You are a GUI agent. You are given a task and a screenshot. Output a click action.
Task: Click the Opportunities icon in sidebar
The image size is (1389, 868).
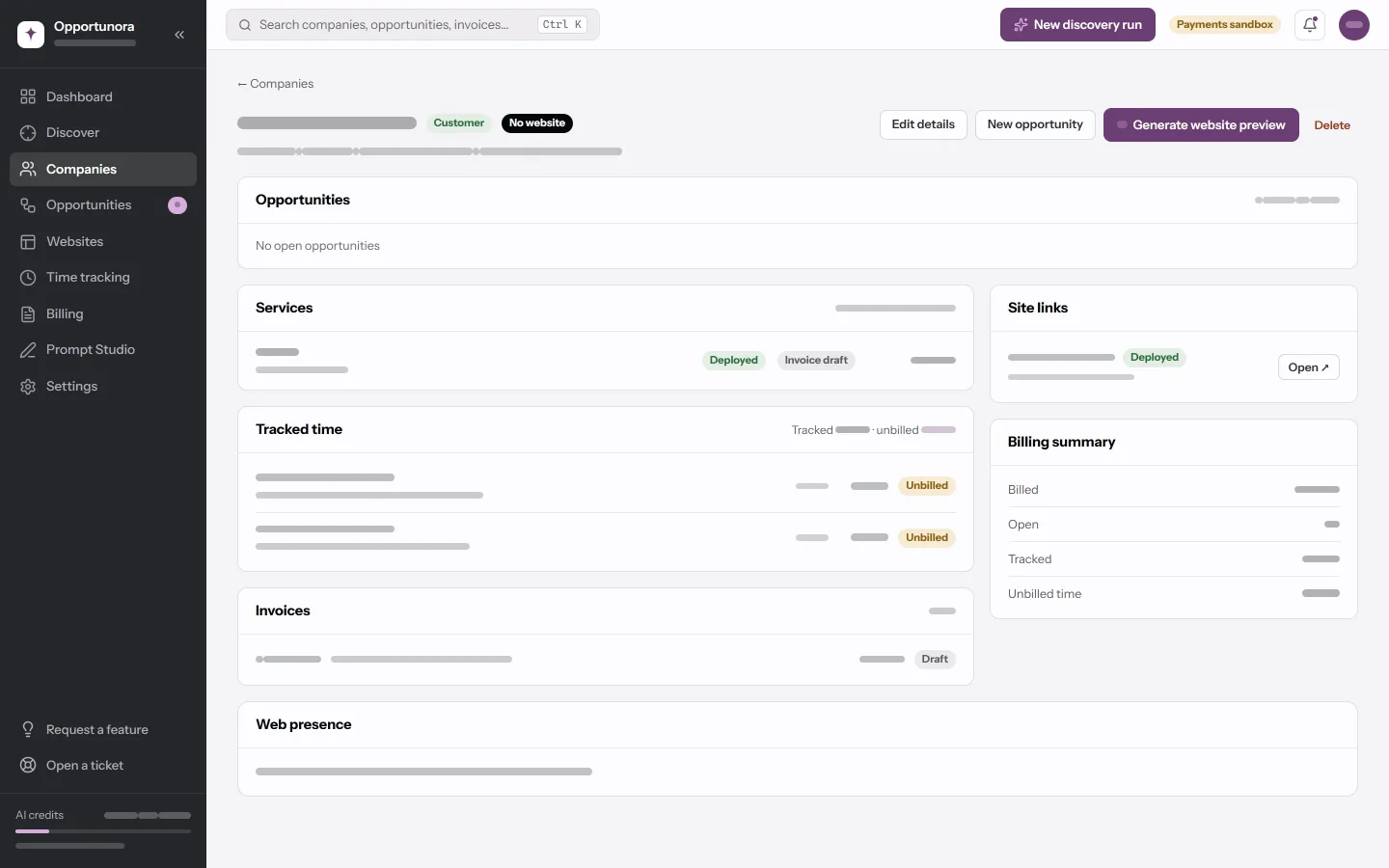point(28,205)
